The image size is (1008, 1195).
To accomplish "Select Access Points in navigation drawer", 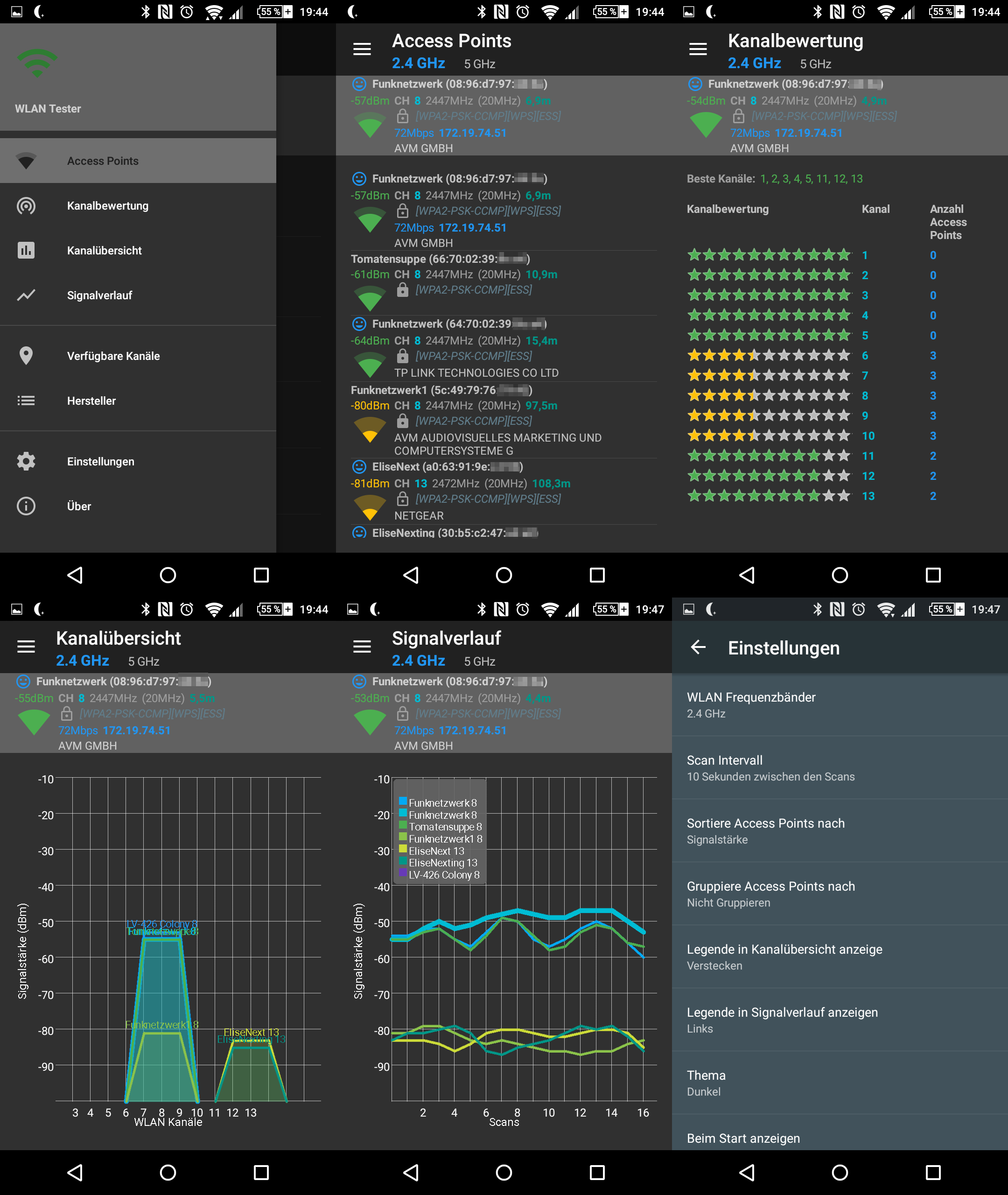I will tap(103, 161).
